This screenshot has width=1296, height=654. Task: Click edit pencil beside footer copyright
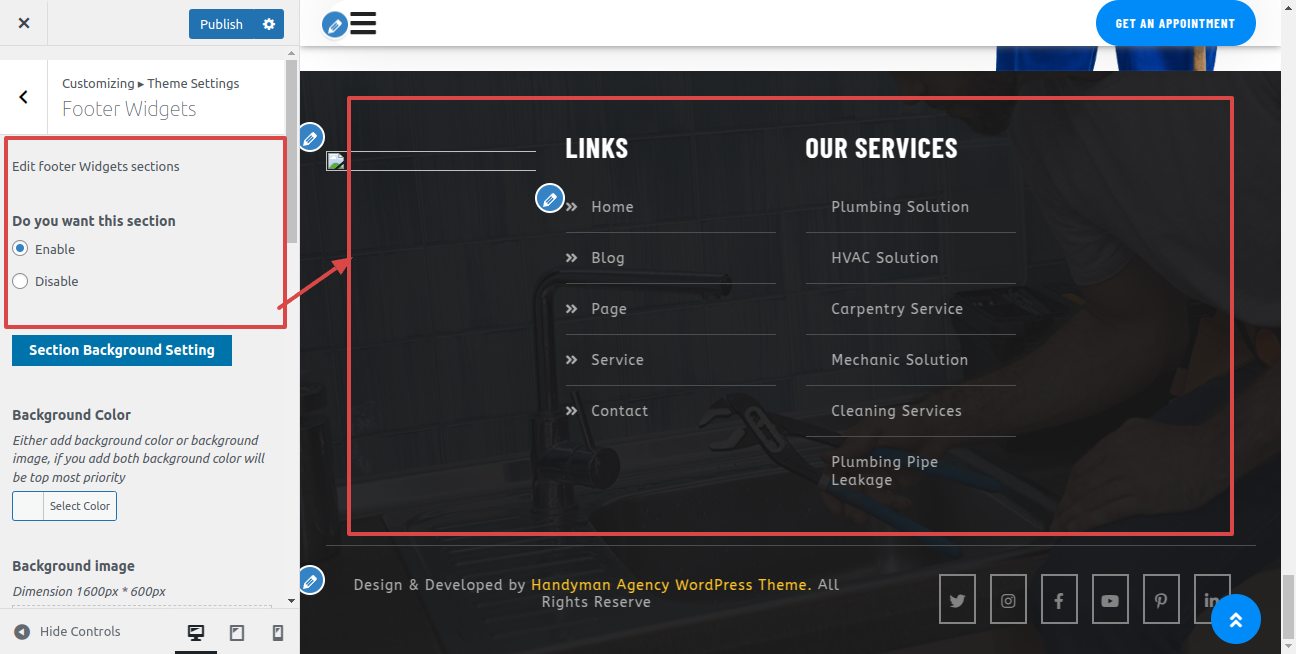[311, 580]
